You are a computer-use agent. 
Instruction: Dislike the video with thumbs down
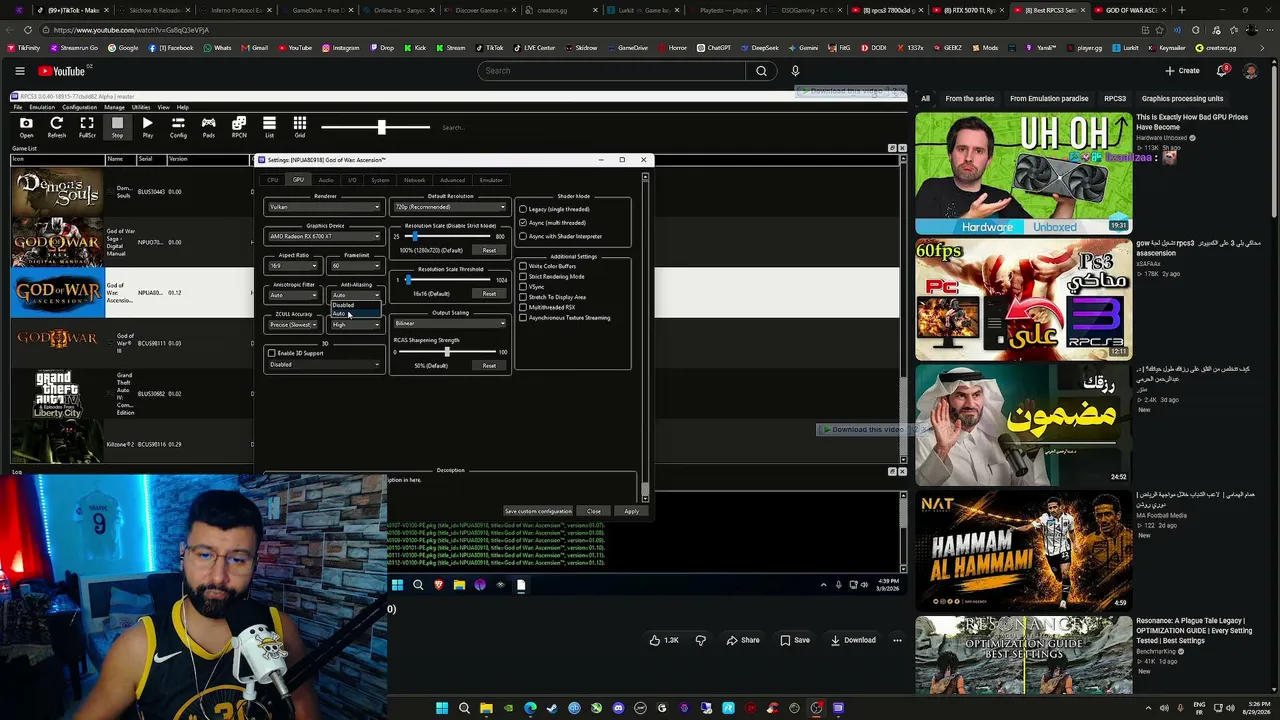(x=700, y=640)
